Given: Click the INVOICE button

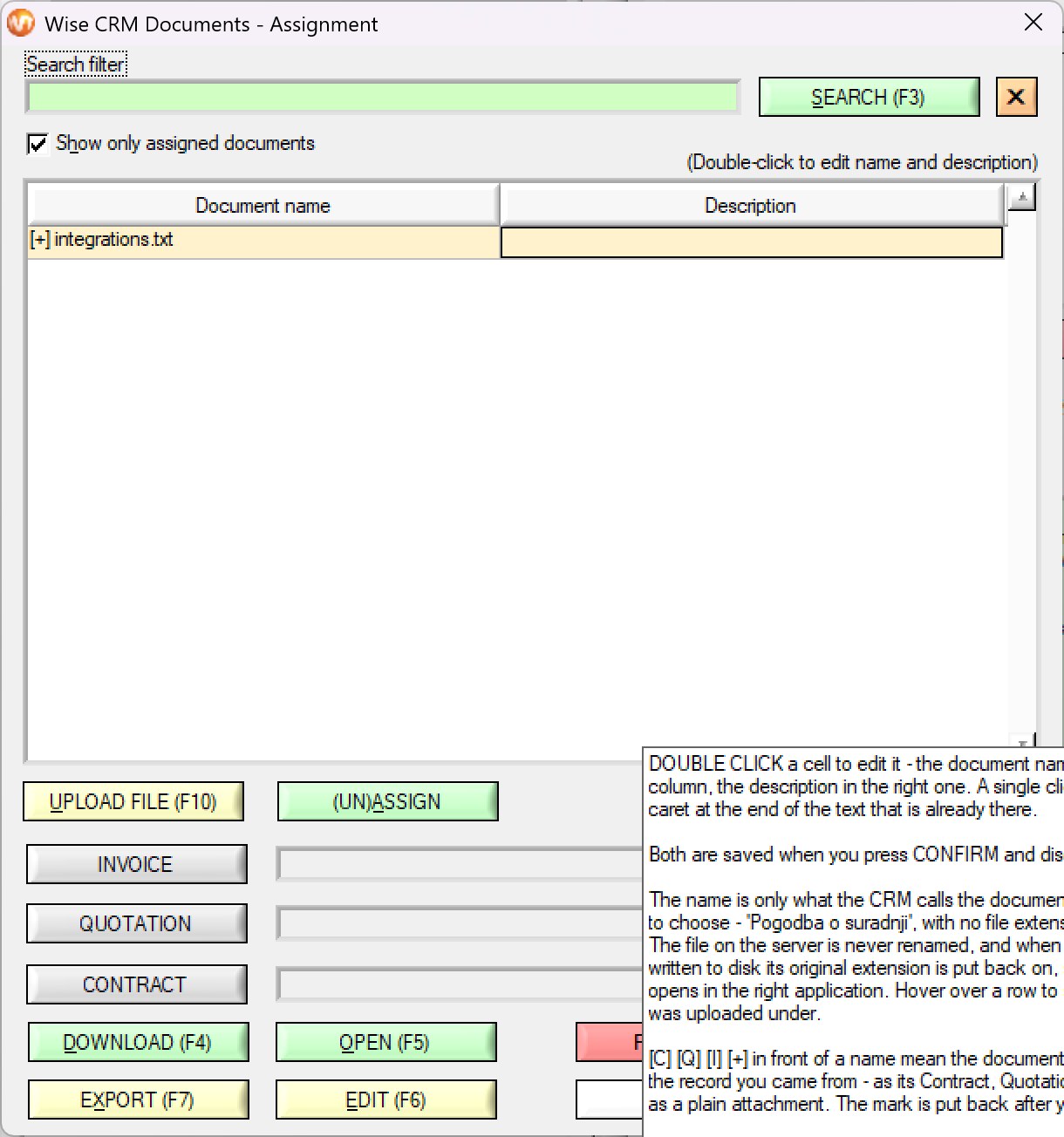Looking at the screenshot, I should point(136,864).
